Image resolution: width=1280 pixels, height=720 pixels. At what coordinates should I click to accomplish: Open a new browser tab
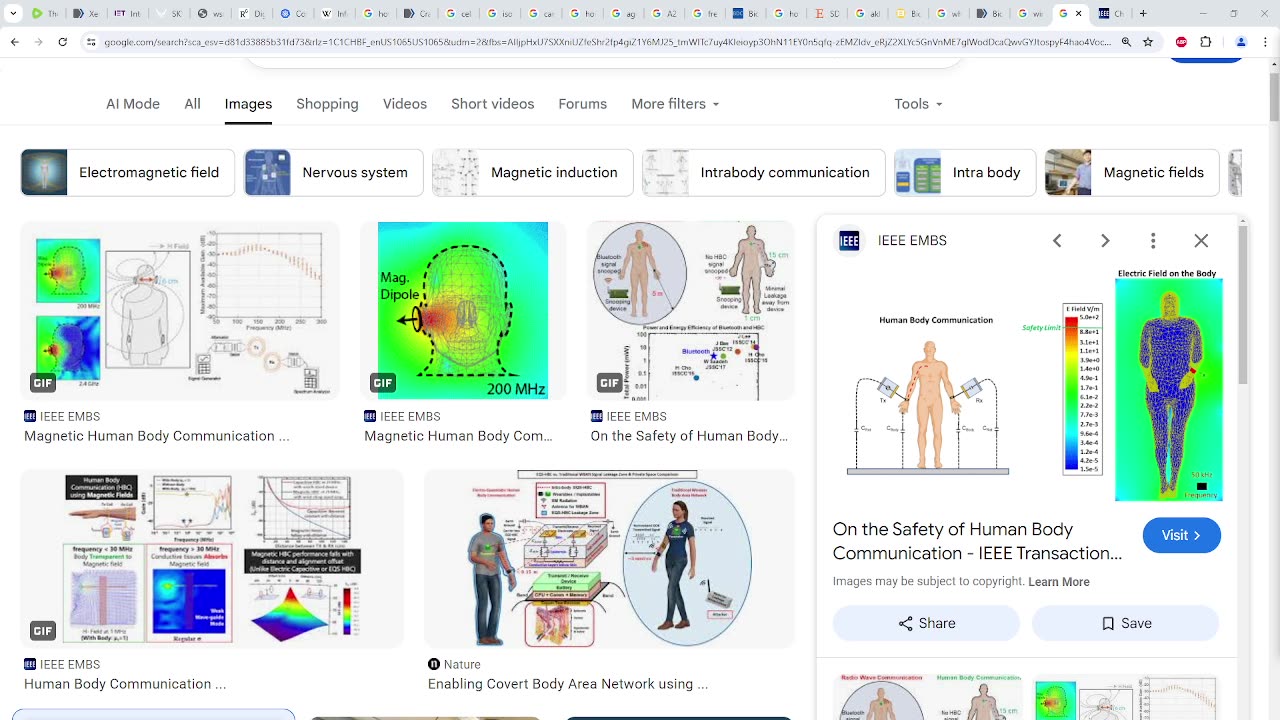[x=1143, y=14]
